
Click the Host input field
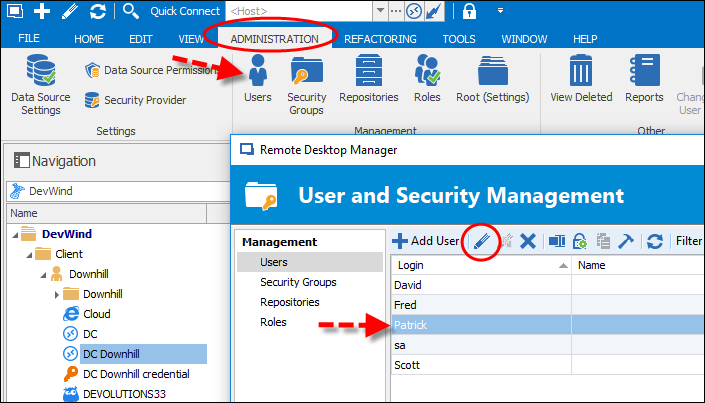[299, 11]
